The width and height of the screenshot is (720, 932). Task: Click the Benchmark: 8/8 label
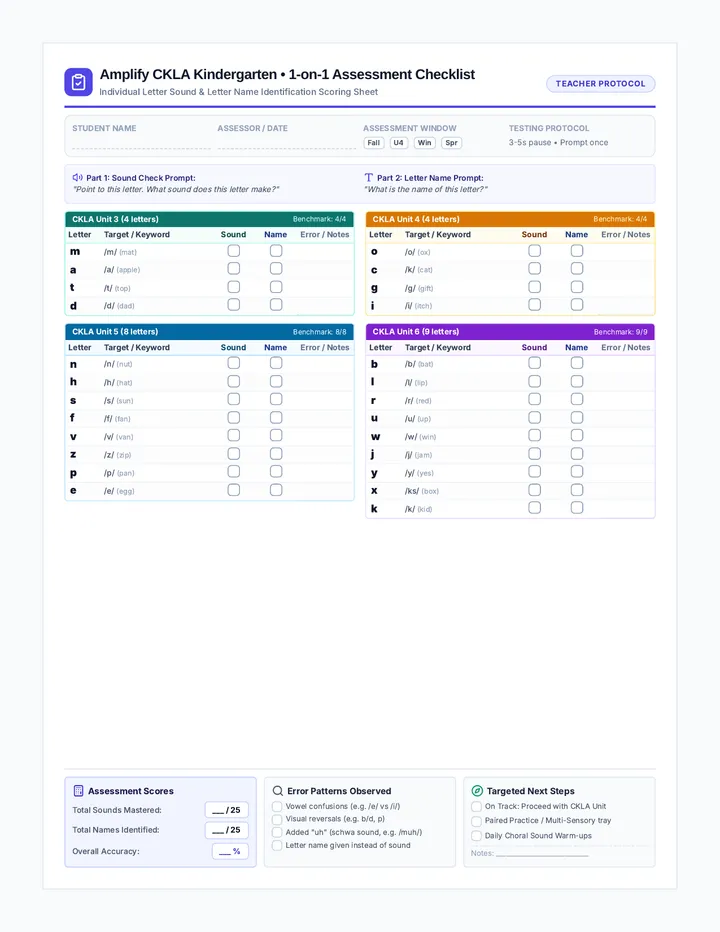click(x=319, y=332)
